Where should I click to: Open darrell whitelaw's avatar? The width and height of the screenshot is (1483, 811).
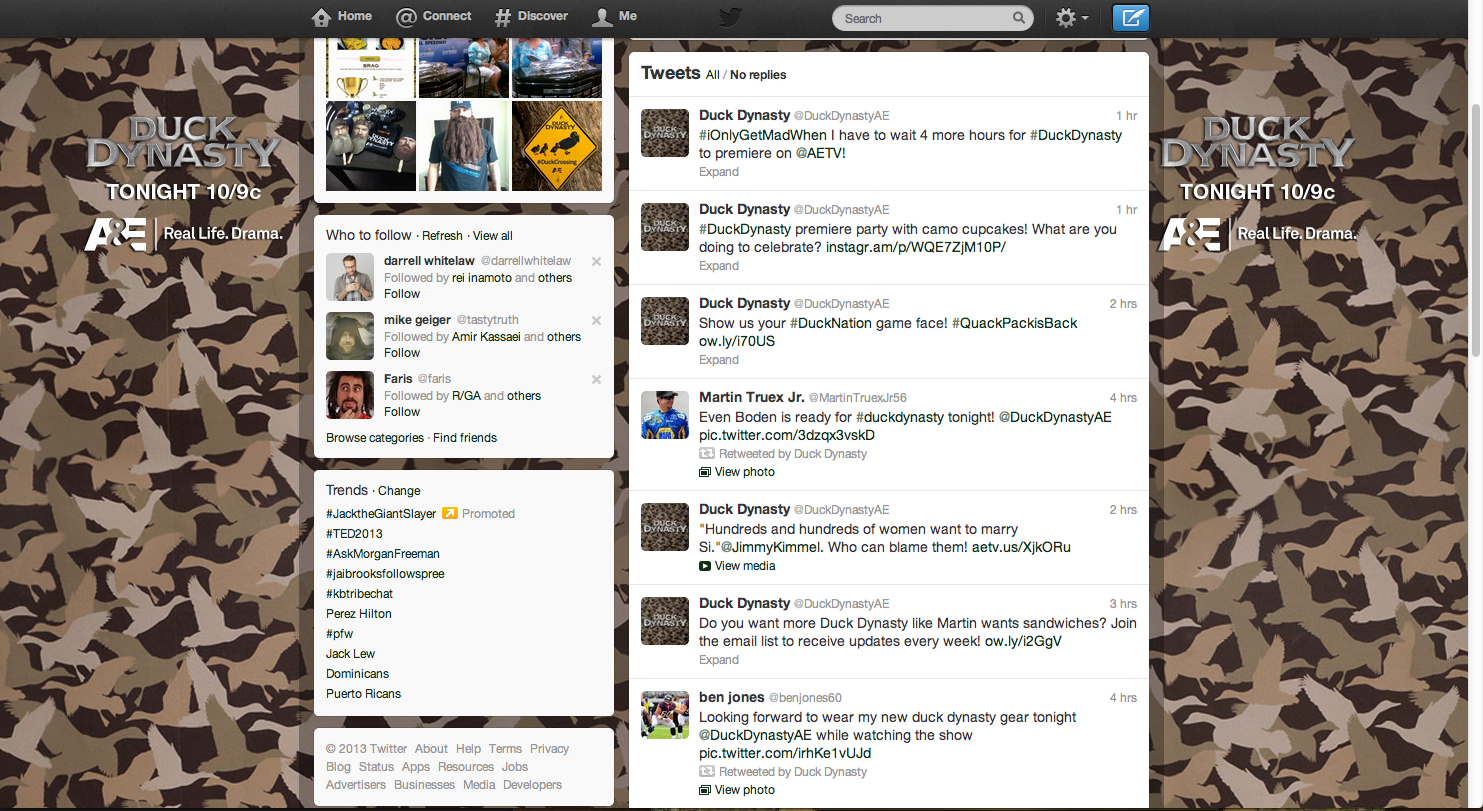350,277
